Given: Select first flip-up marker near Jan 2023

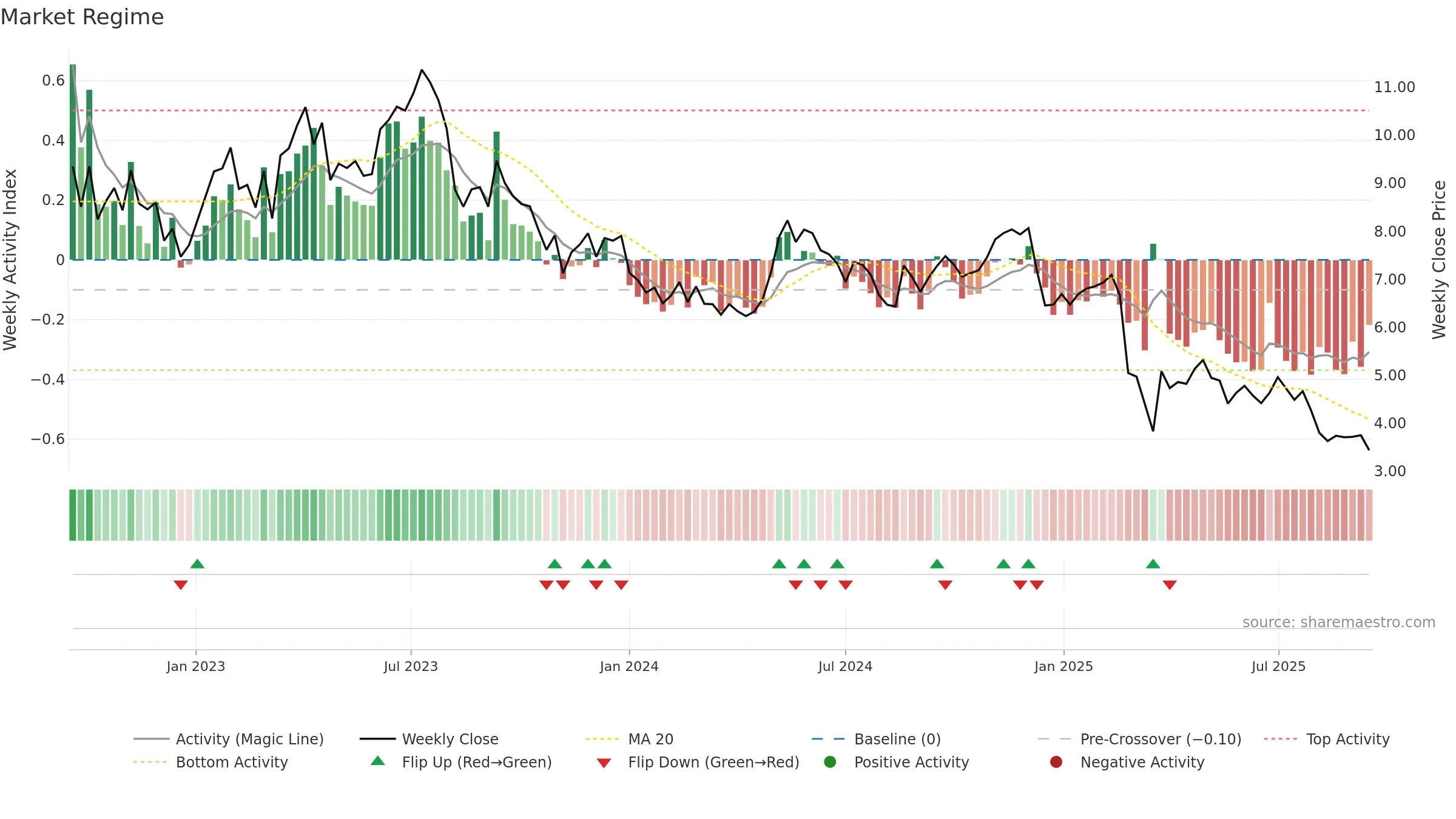Looking at the screenshot, I should [x=197, y=564].
